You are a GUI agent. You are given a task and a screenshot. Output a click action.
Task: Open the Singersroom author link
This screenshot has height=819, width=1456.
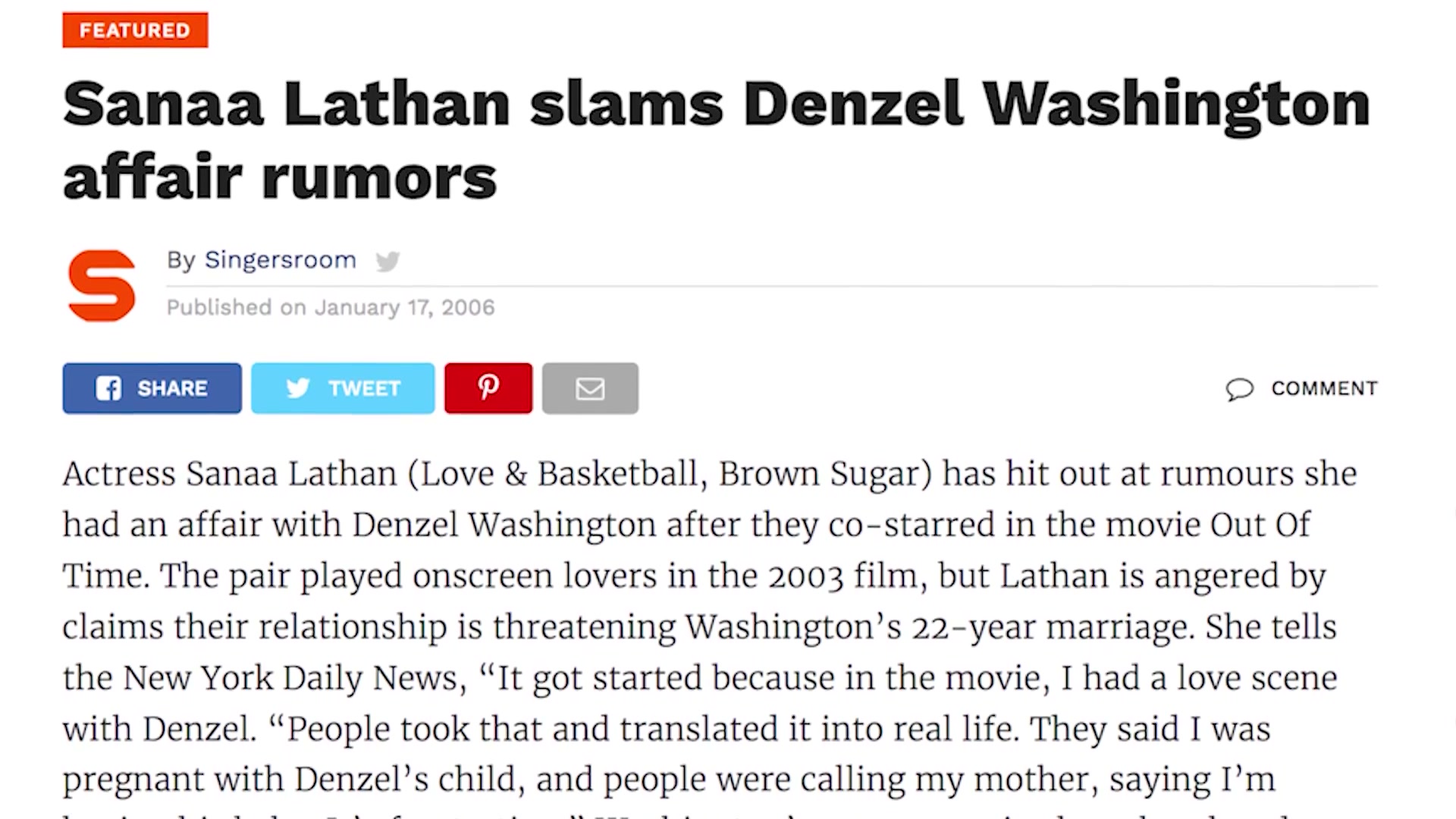coord(281,260)
